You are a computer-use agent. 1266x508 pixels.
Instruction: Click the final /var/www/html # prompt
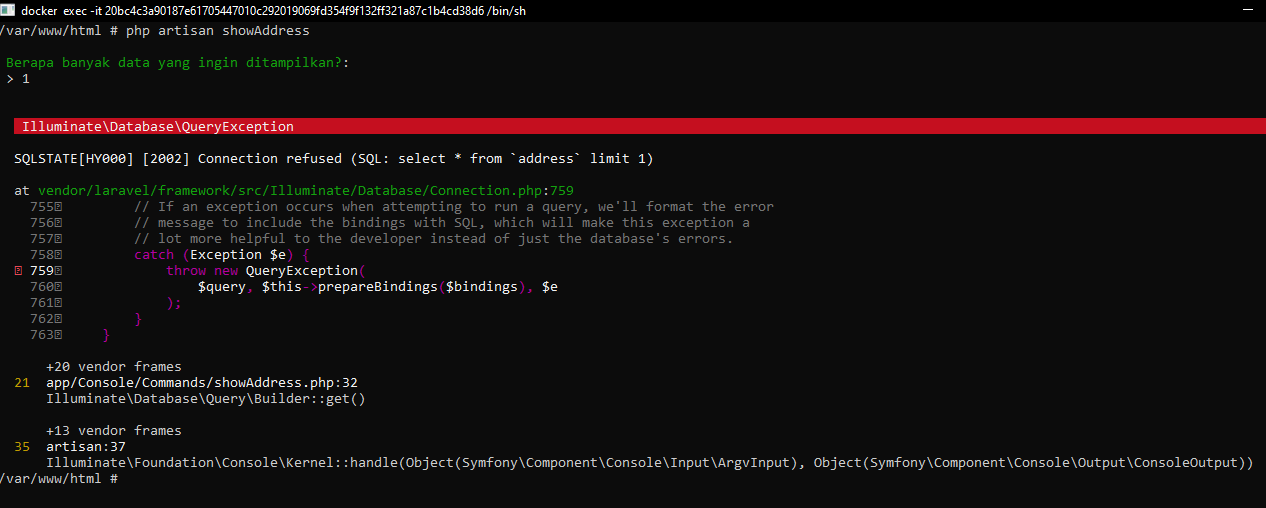pyautogui.click(x=60, y=479)
